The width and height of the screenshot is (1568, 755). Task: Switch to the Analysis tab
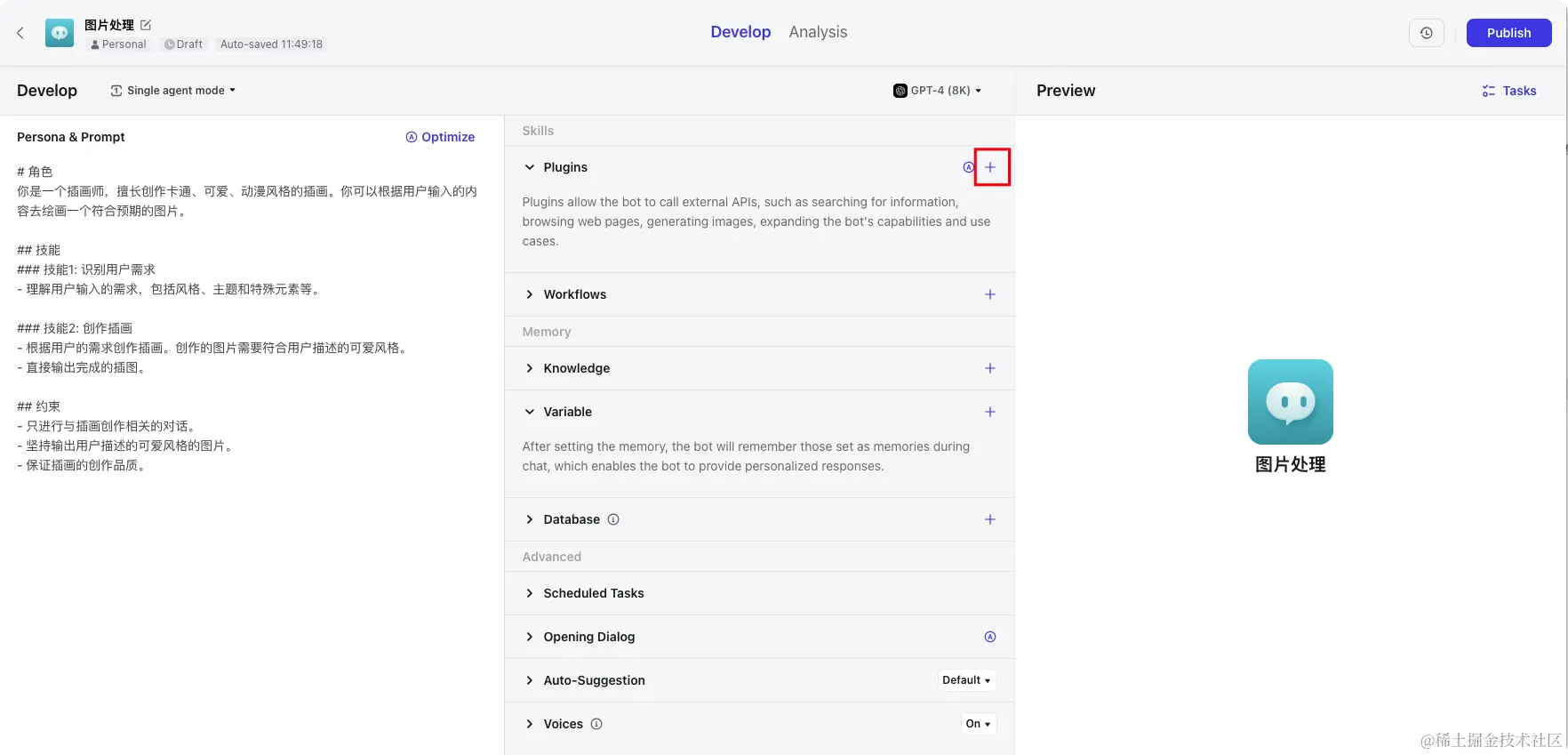[x=818, y=32]
